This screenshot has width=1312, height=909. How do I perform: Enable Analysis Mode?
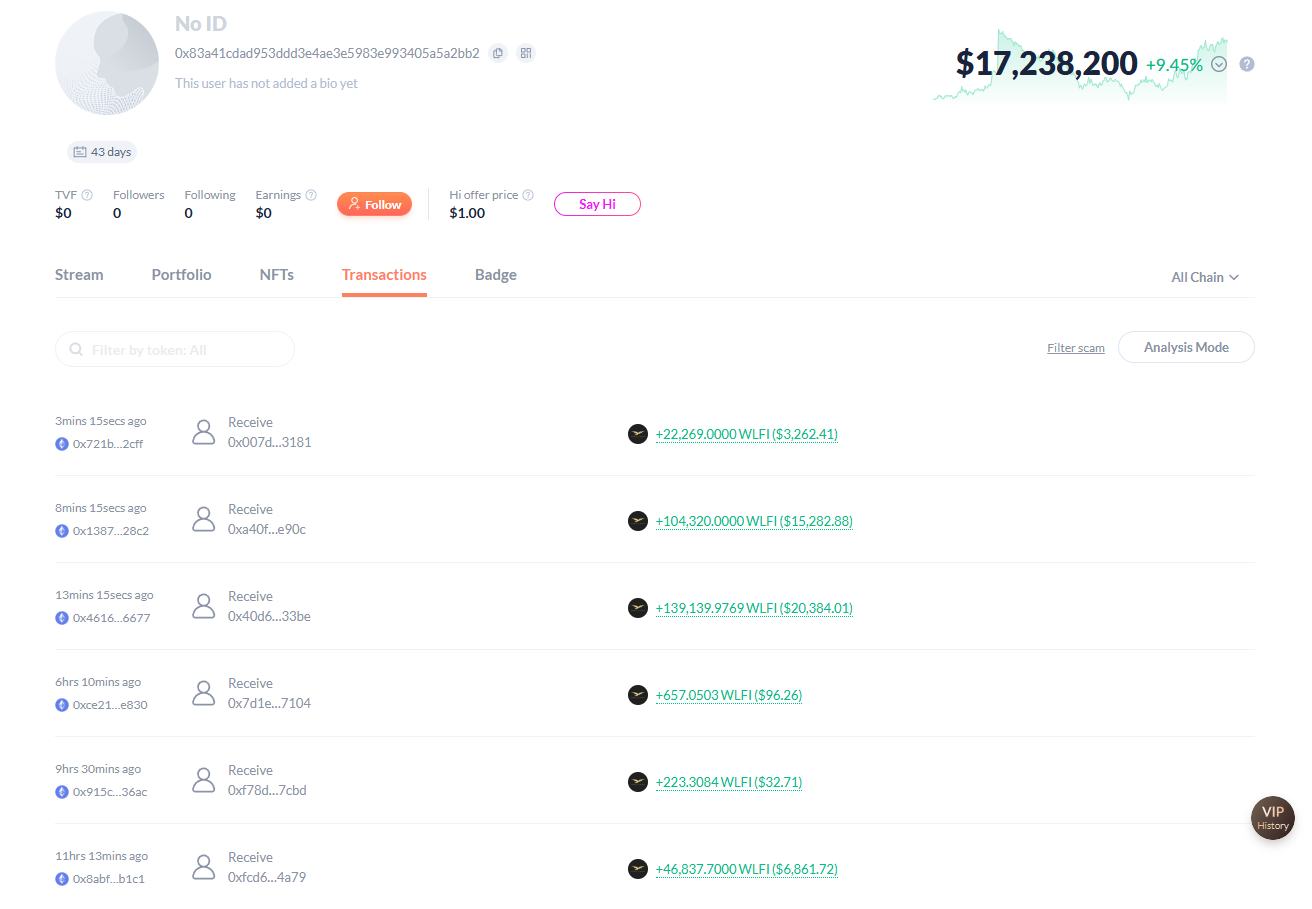click(1185, 347)
